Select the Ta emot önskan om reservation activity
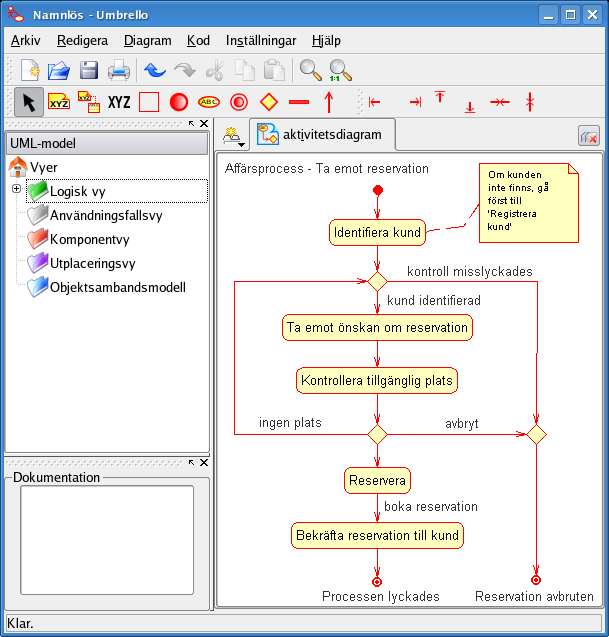Screen dimensions: 609x637 (377, 327)
